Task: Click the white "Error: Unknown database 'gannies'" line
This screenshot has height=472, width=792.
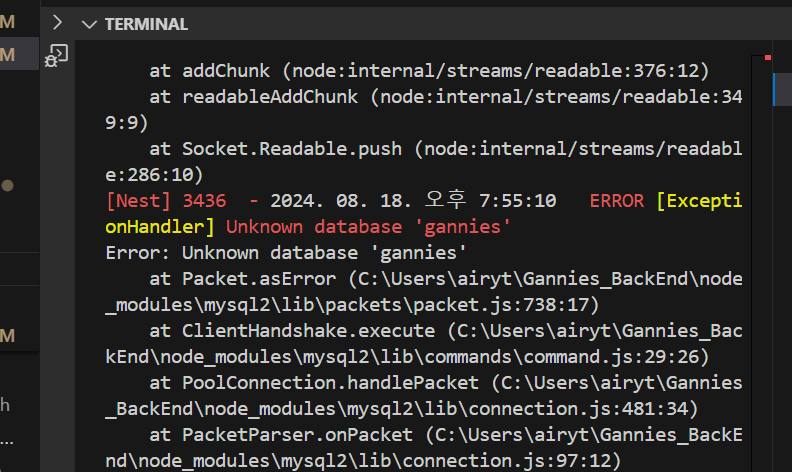Action: pyautogui.click(x=286, y=253)
